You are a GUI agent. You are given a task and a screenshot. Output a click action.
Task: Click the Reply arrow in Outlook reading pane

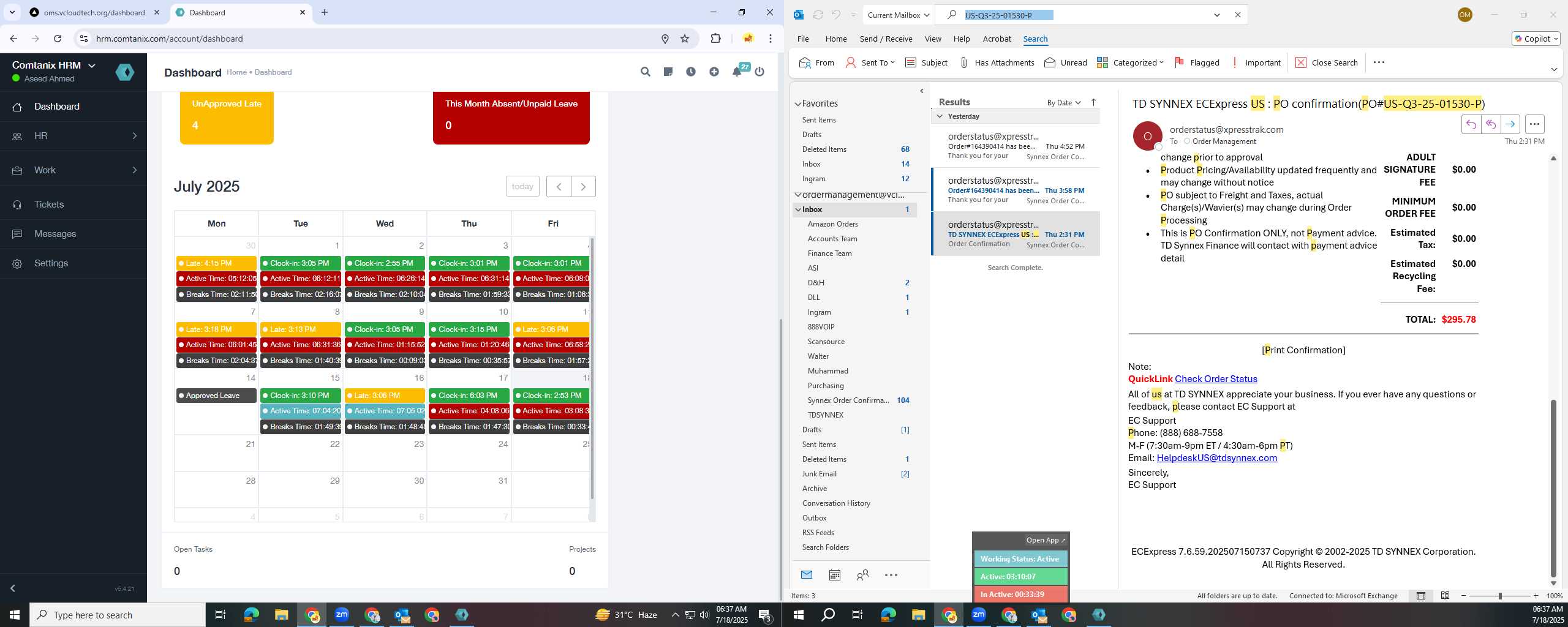(1471, 124)
